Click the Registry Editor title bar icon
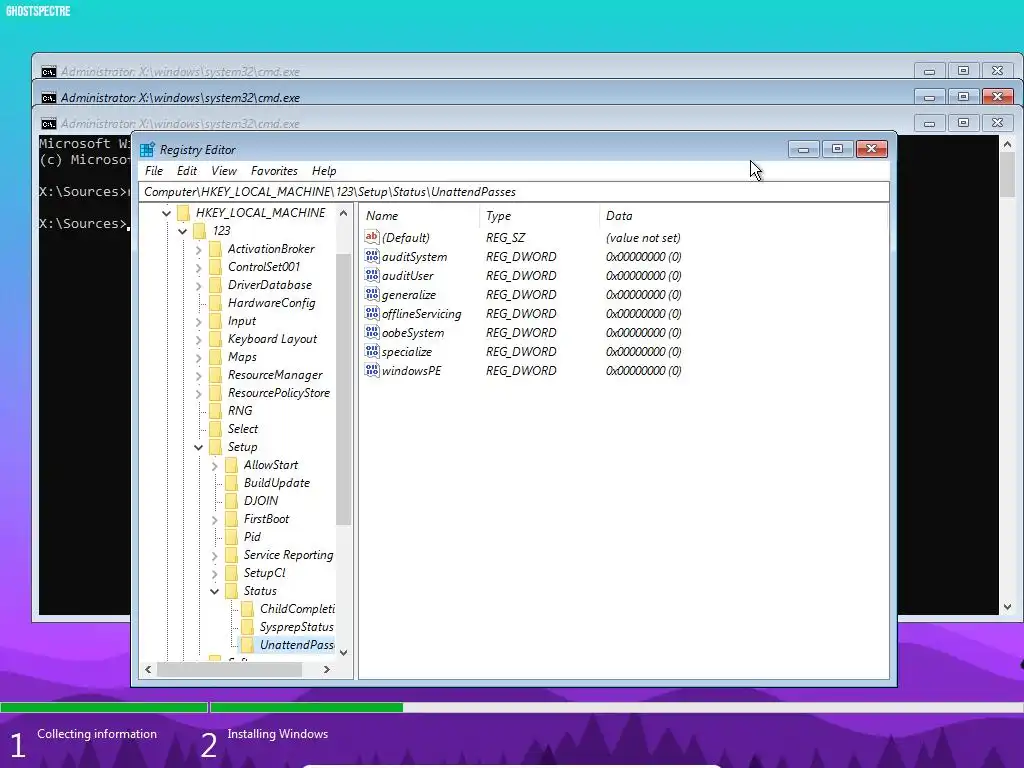 pos(148,150)
